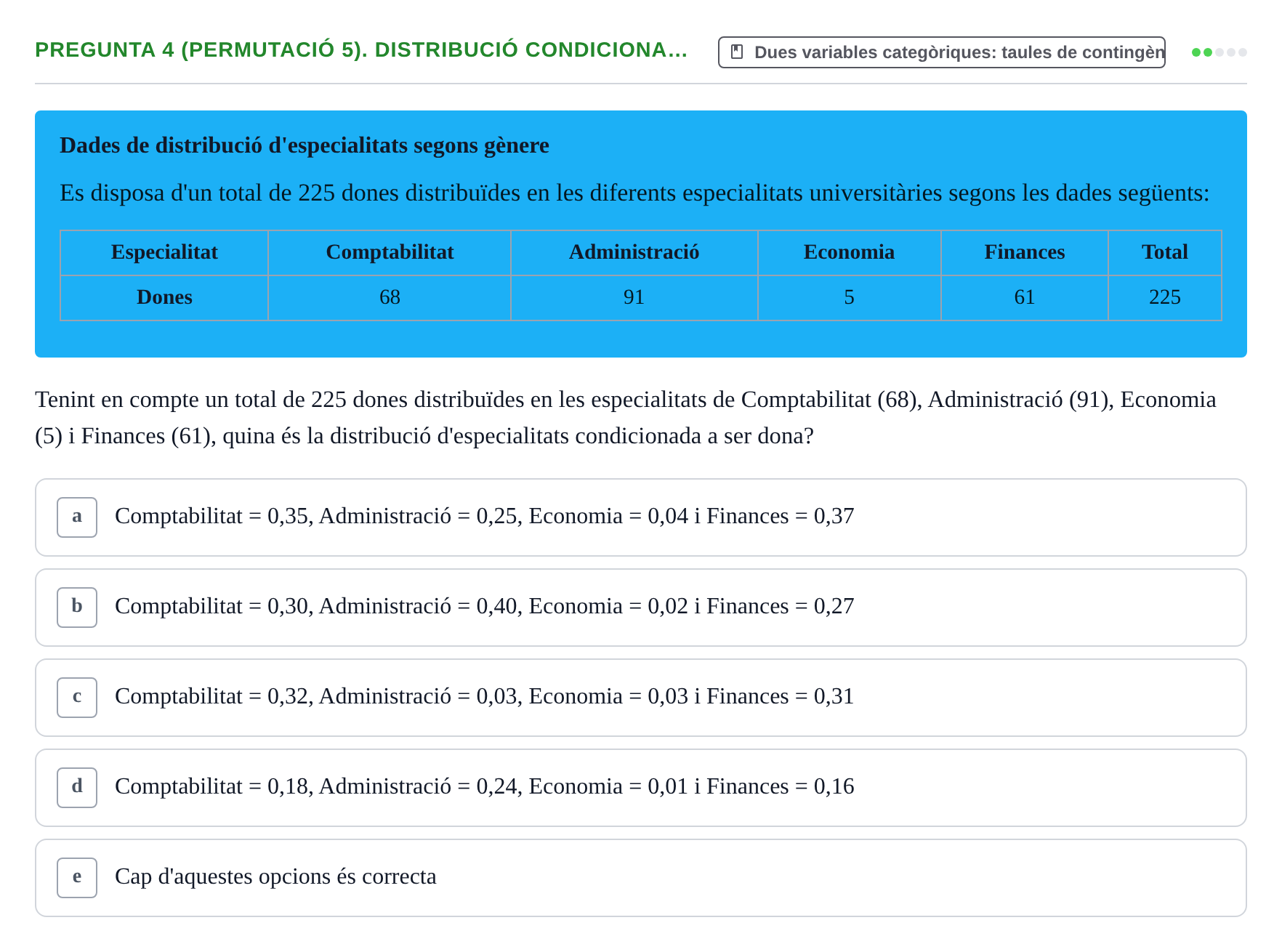
Task: Click table cell with value 61
Action: pyautogui.click(x=1024, y=298)
